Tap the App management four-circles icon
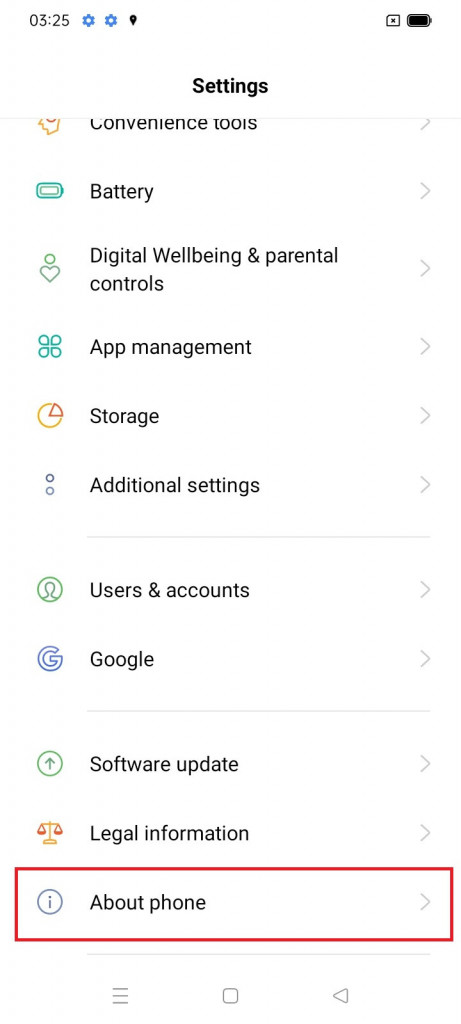This screenshot has width=461, height=1024. 50,346
